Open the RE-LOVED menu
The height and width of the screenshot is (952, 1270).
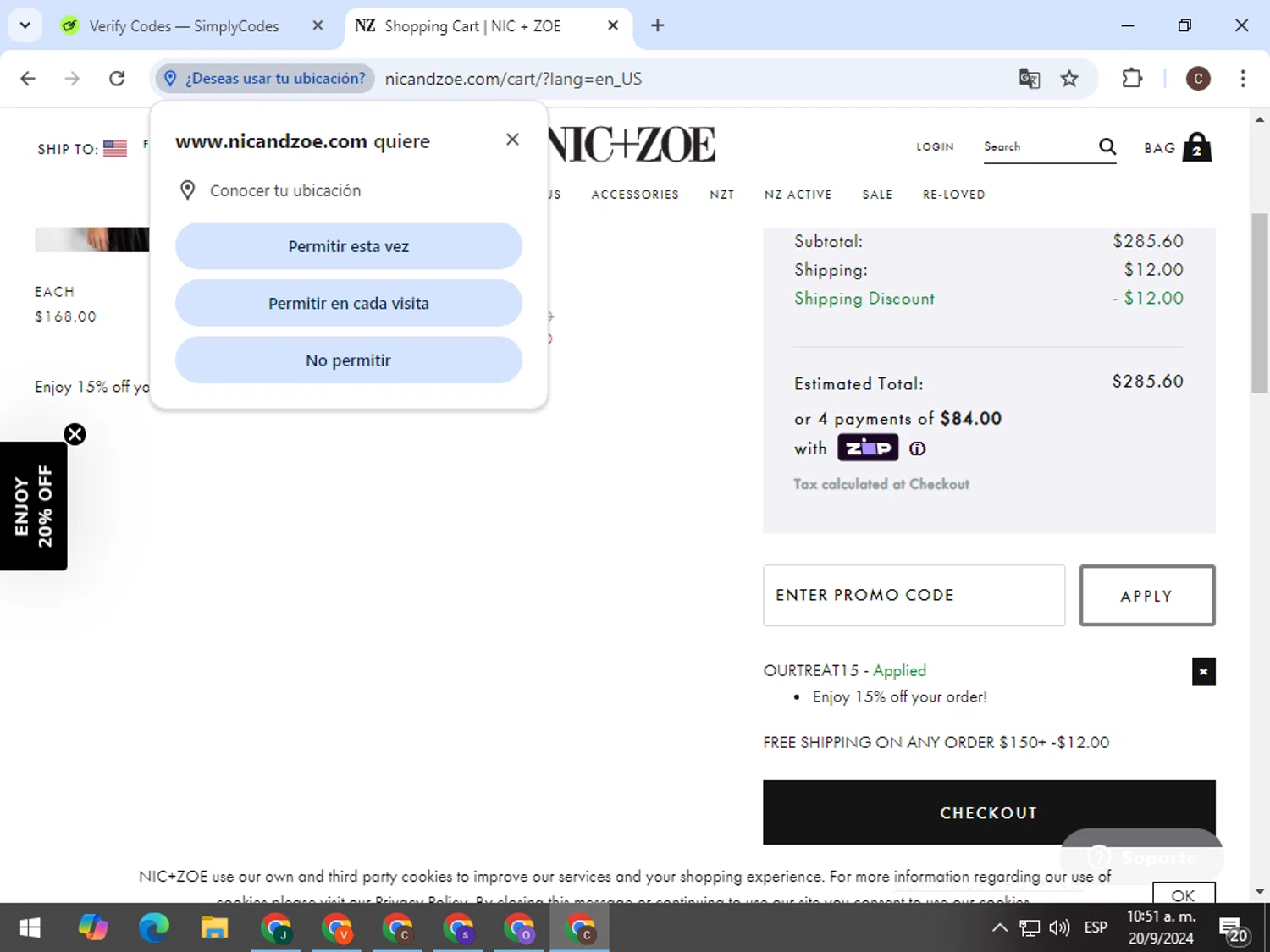click(954, 195)
